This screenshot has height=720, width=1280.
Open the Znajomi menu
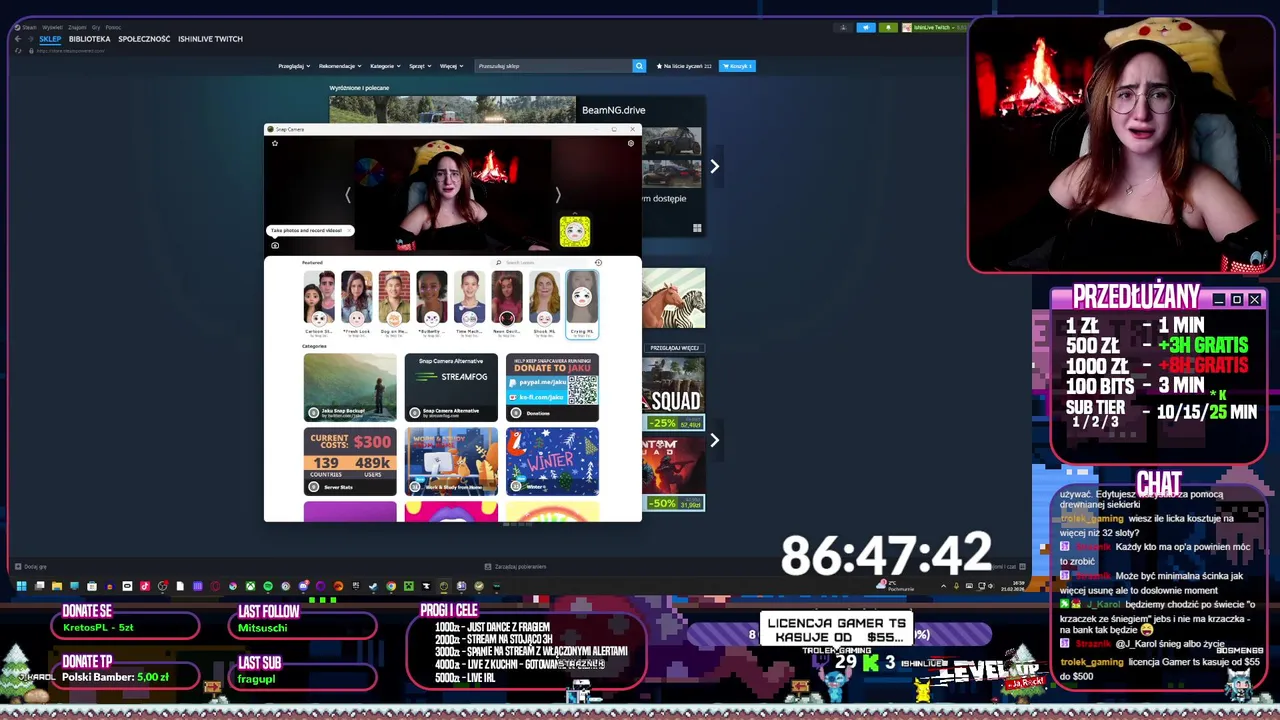pos(77,27)
